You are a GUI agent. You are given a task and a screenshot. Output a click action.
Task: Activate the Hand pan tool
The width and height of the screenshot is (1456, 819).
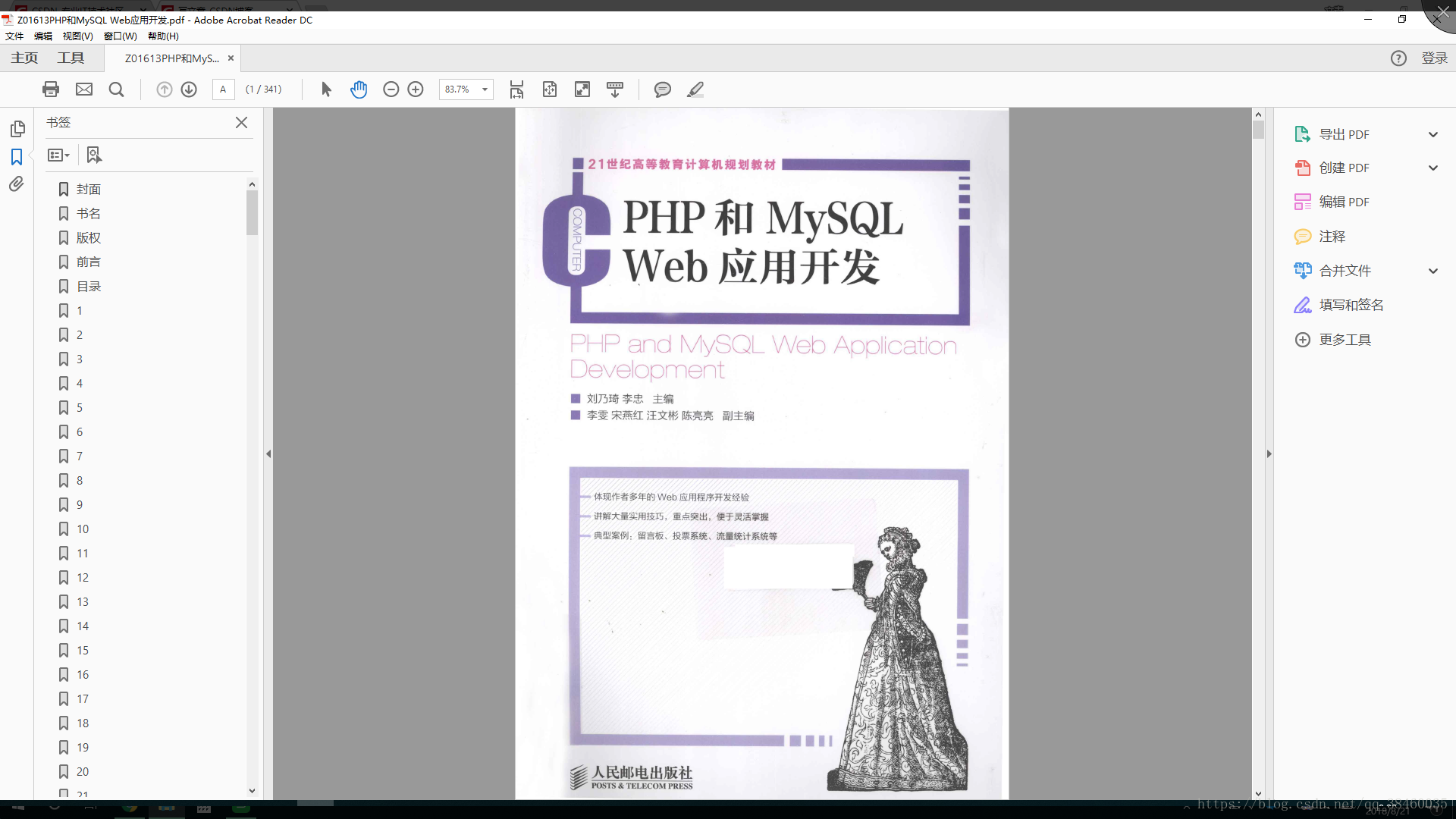[359, 89]
